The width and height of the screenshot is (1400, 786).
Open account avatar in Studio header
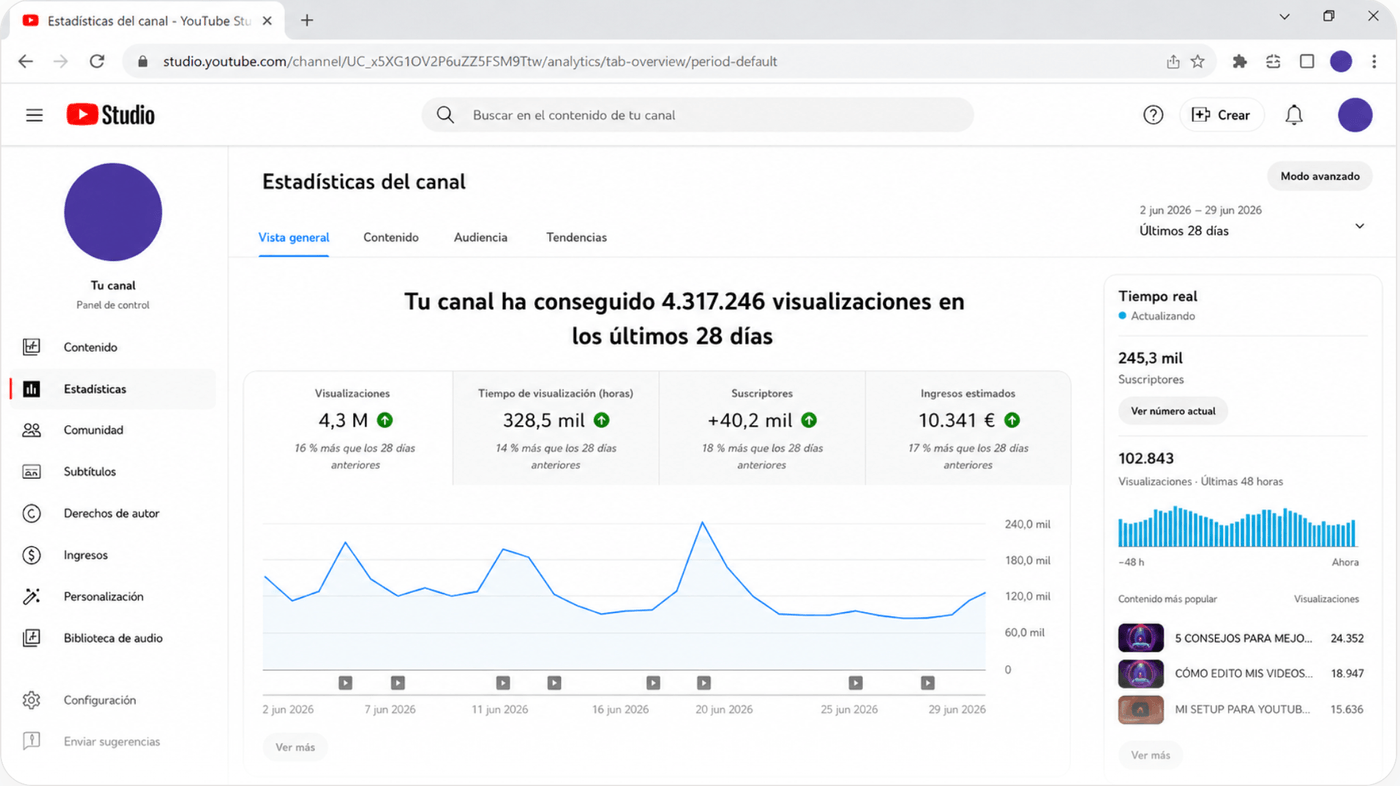(1355, 115)
